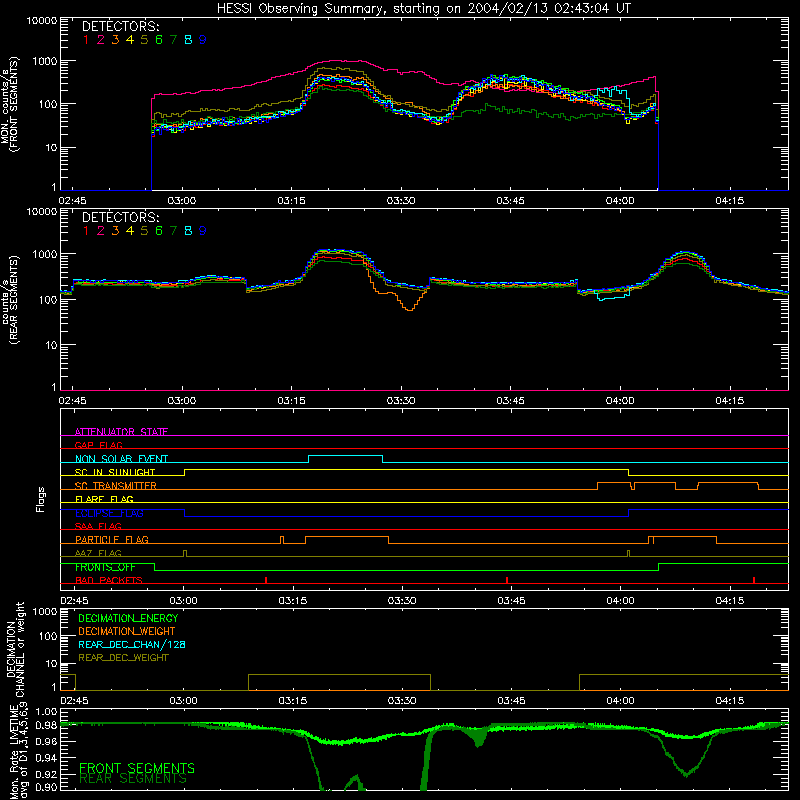Click 03:30 time label under the Flags panel
Screen dimensions: 800x800
point(402,601)
